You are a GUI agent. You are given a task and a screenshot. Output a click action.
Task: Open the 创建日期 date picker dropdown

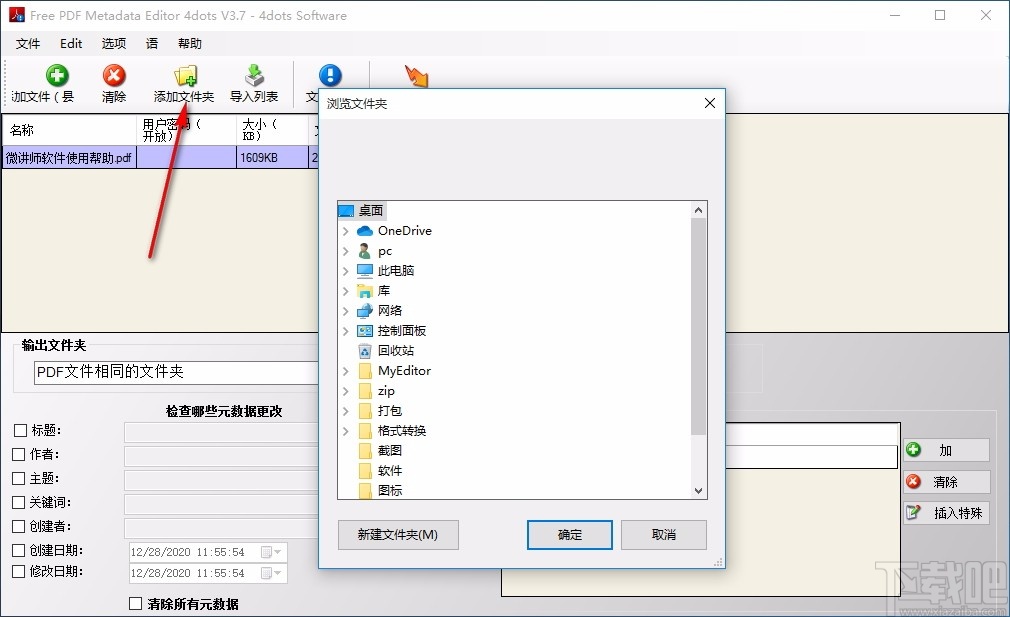(x=276, y=551)
